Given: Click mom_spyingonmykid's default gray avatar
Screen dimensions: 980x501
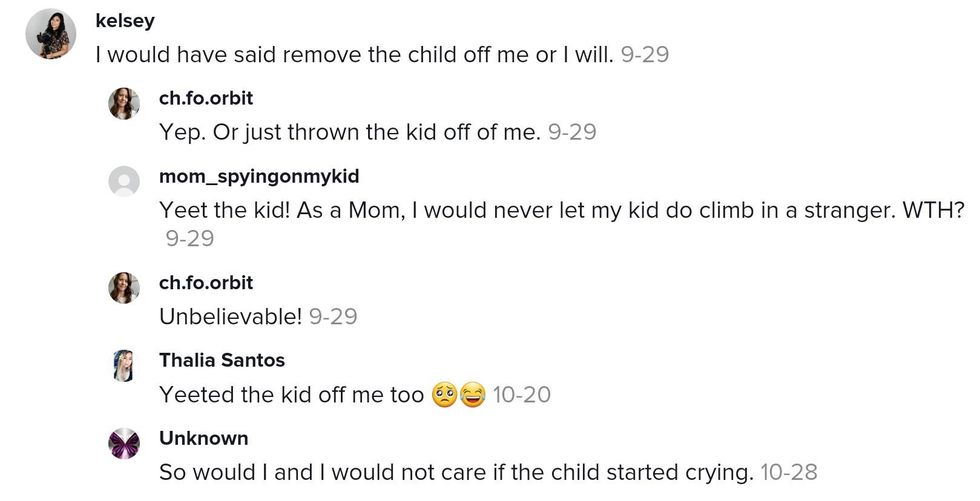Looking at the screenshot, I should pyautogui.click(x=124, y=182).
